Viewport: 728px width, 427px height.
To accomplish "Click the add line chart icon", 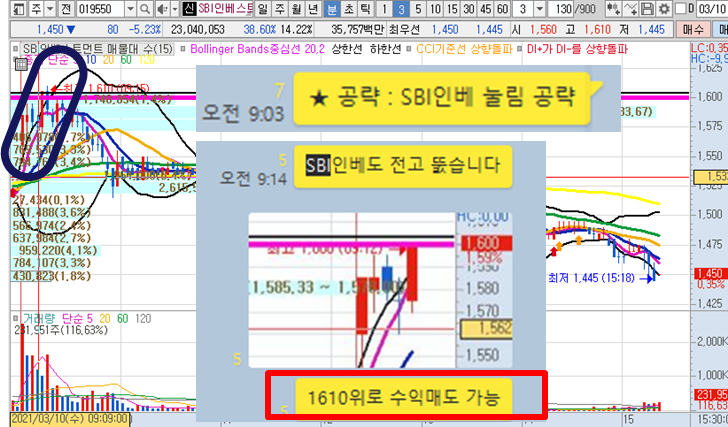I will click(630, 8).
